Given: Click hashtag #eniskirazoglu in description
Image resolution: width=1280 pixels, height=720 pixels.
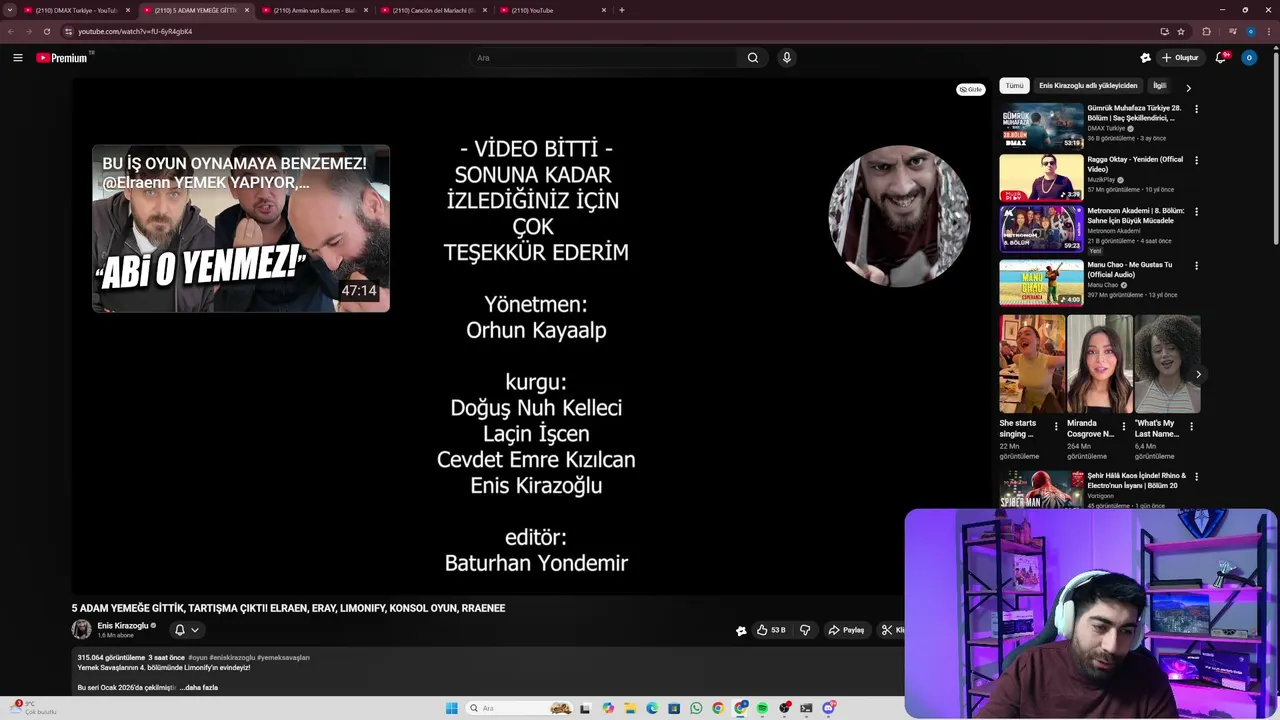Looking at the screenshot, I should [231, 658].
